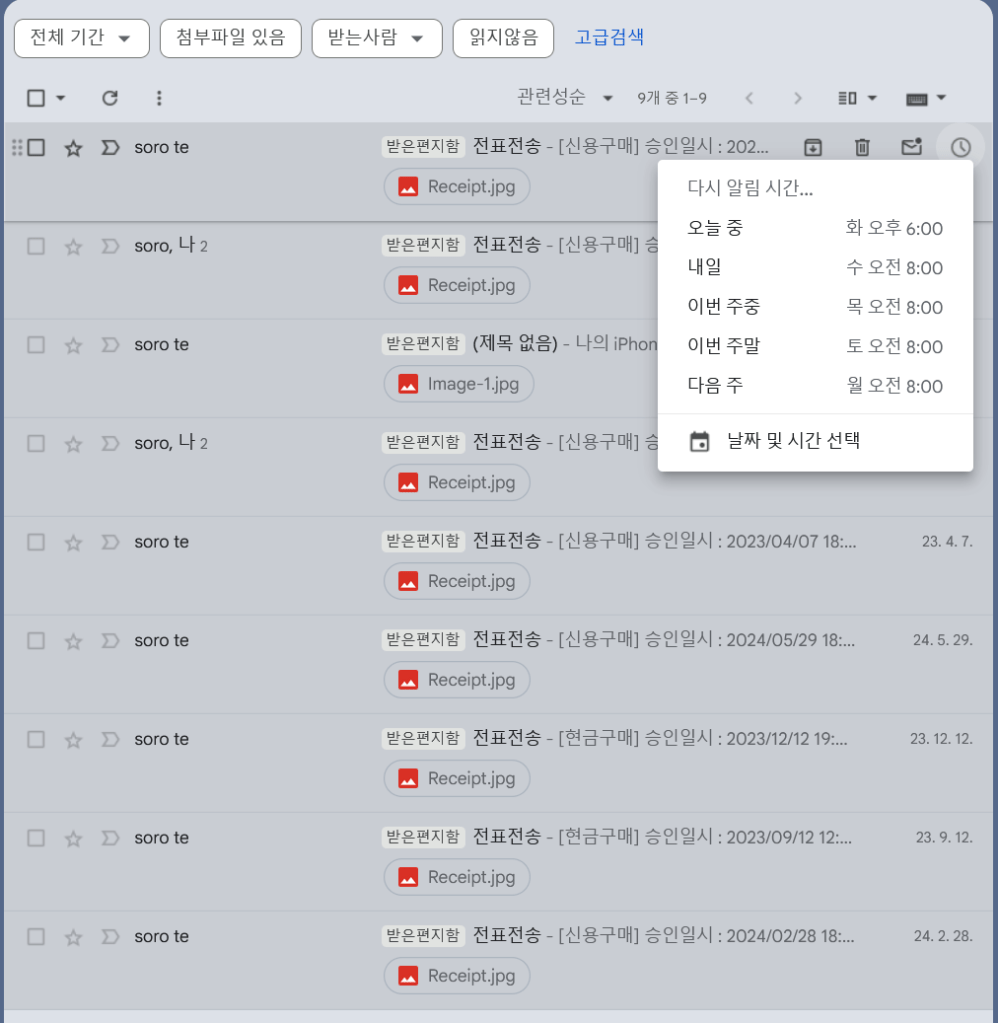Check the (제목 없음) email checkbox
This screenshot has height=1023, width=998.
(x=36, y=345)
